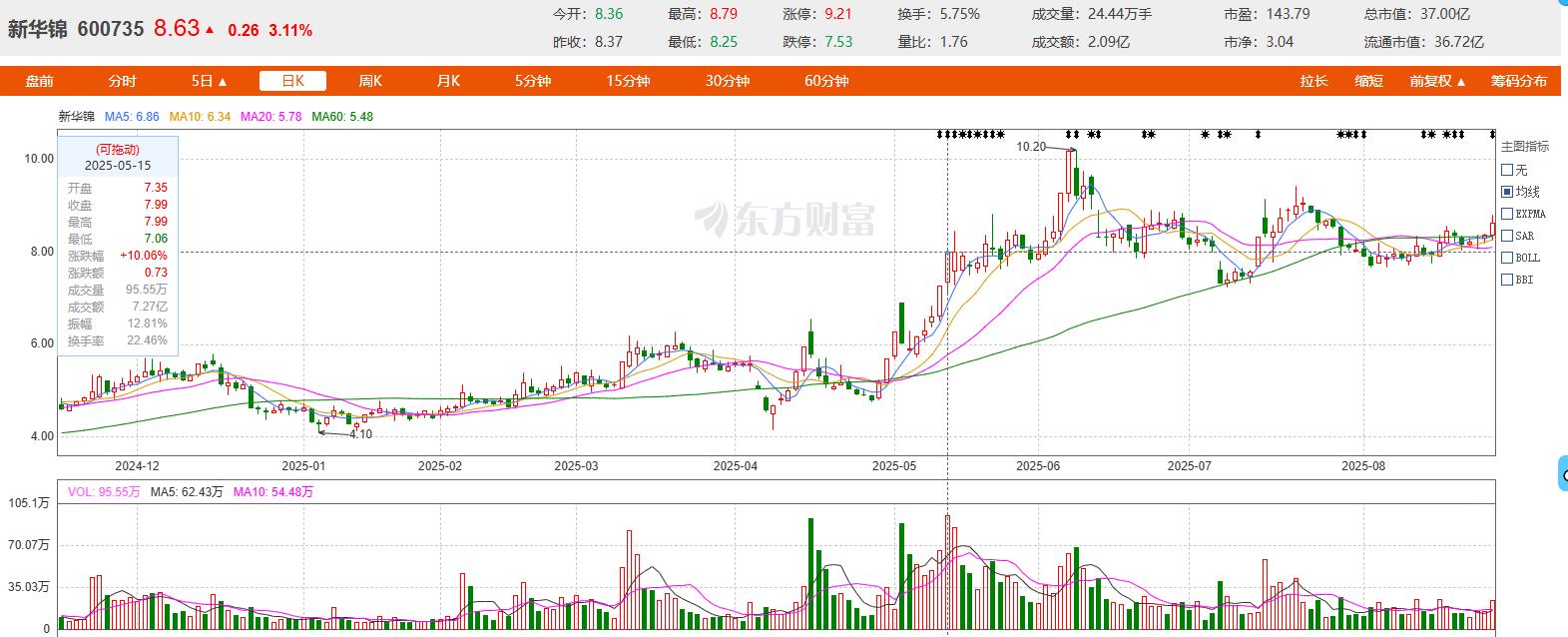Image resolution: width=1568 pixels, height=637 pixels.
Task: Click the stock code 600735
Action: tap(111, 29)
